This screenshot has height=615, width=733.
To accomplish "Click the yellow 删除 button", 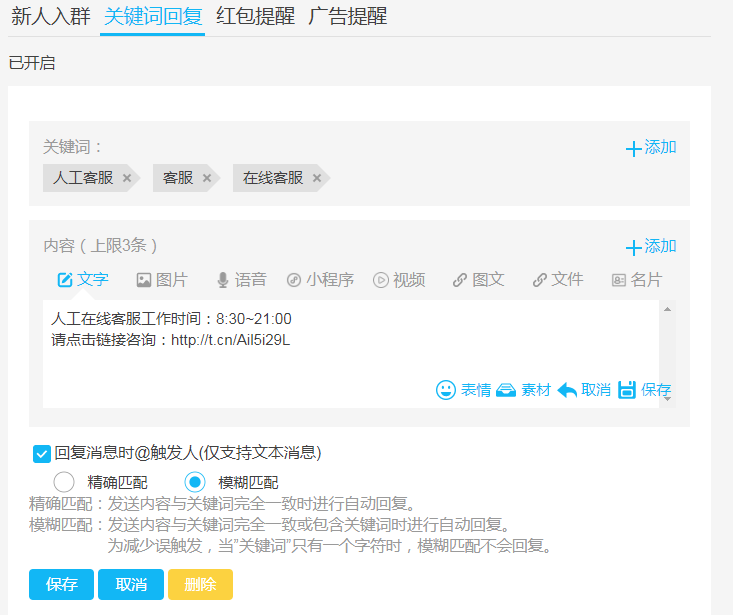I will [x=201, y=584].
